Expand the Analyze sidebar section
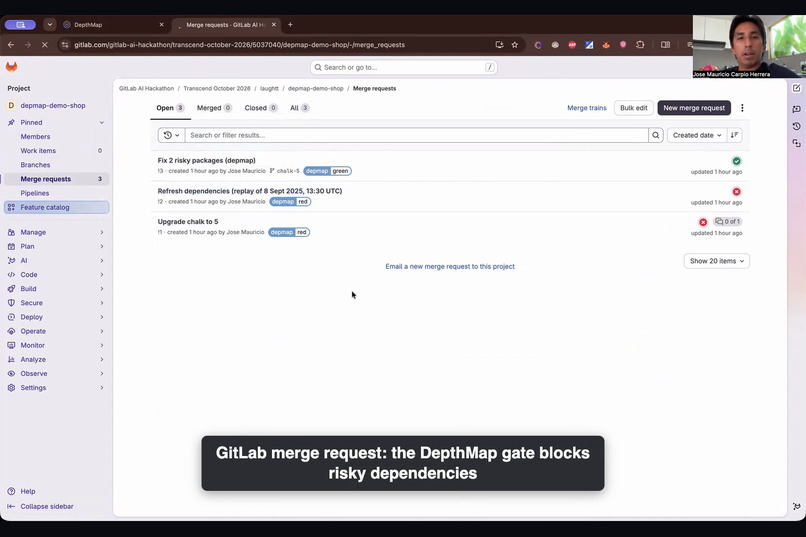The width and height of the screenshot is (806, 537). click(56, 360)
